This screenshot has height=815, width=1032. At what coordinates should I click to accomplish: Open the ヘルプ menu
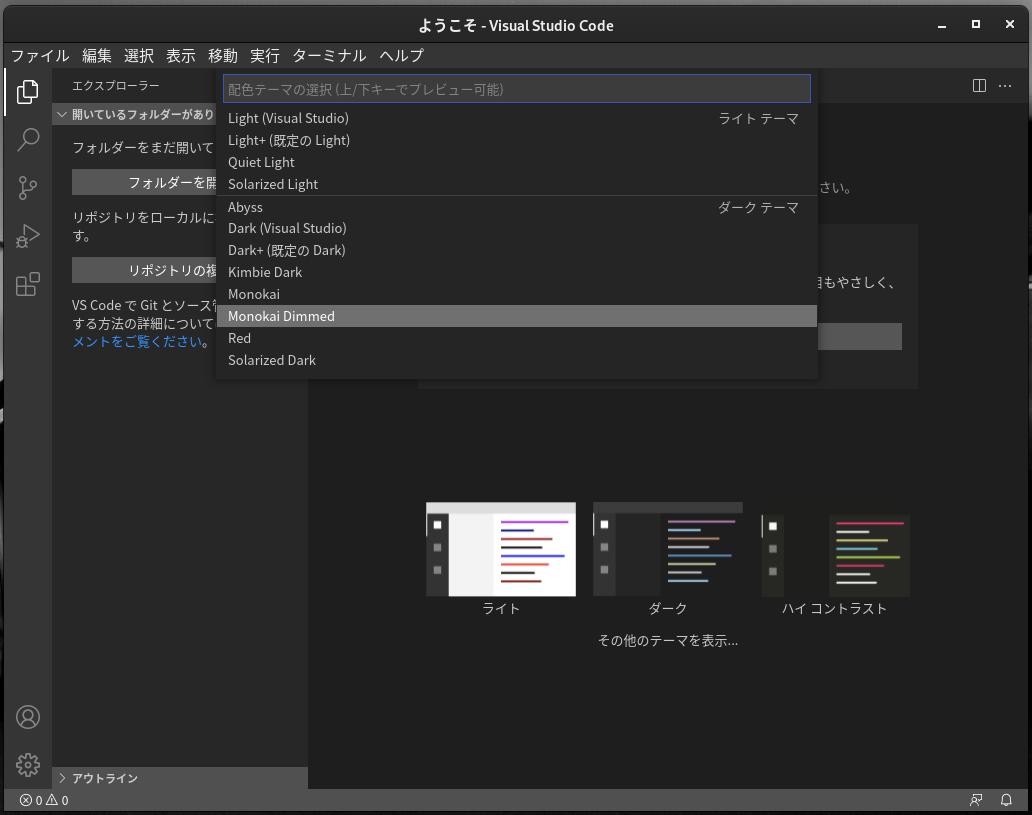tap(401, 56)
